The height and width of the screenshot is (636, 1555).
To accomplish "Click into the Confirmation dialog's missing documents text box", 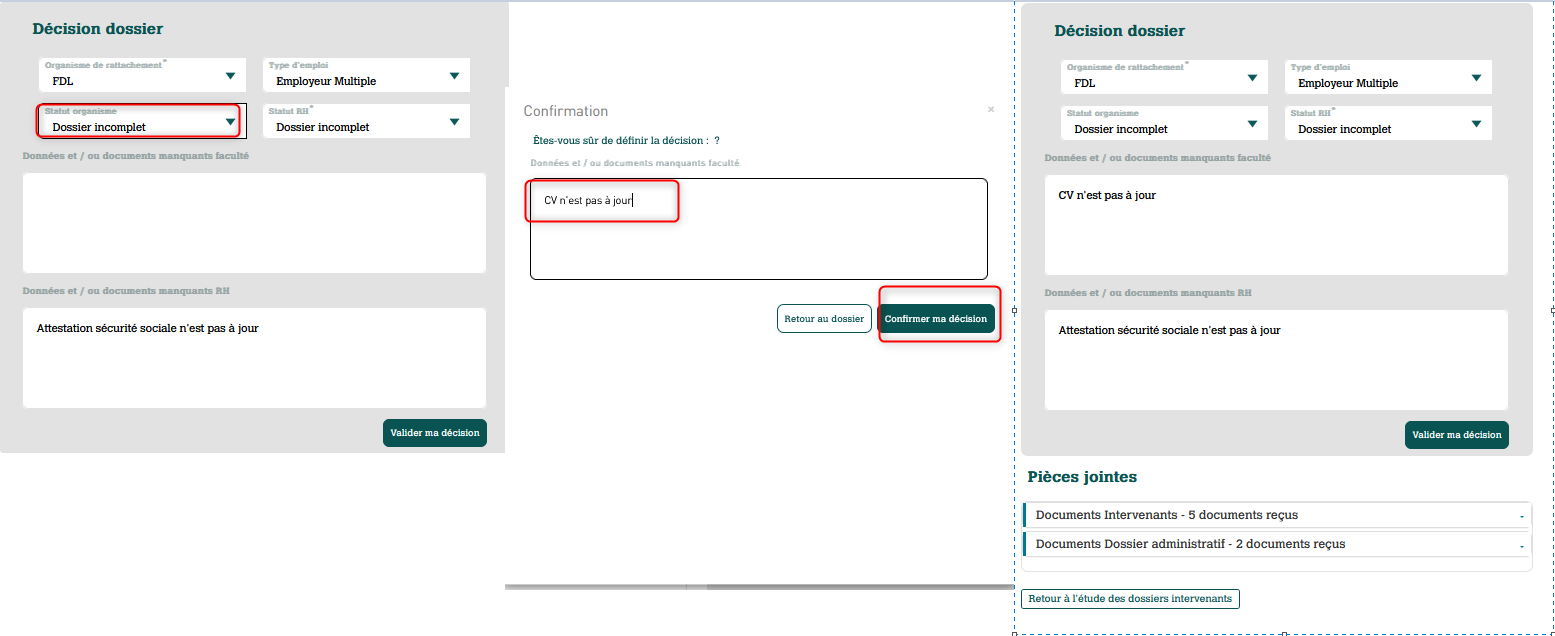I will tap(758, 240).
